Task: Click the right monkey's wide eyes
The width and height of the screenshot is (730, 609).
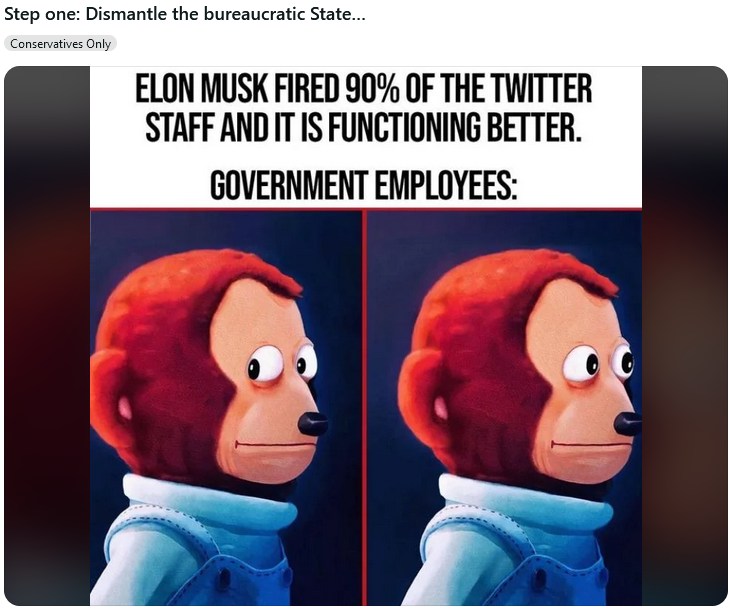Action: (x=598, y=362)
